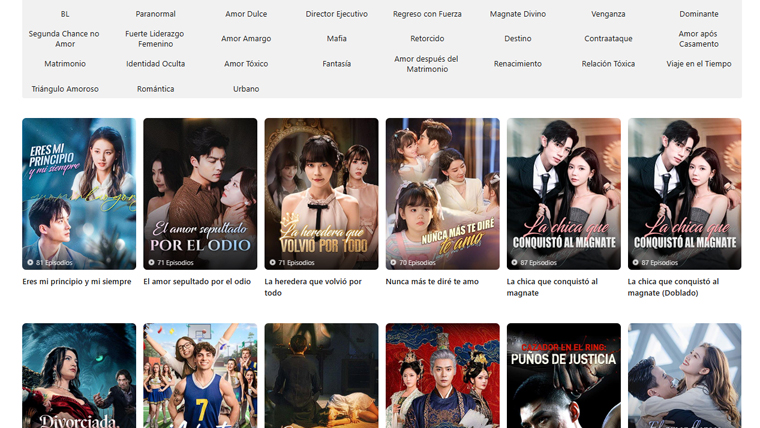Click play icon beside 81 Episodios
The width and height of the screenshot is (760, 428).
[x=31, y=263]
